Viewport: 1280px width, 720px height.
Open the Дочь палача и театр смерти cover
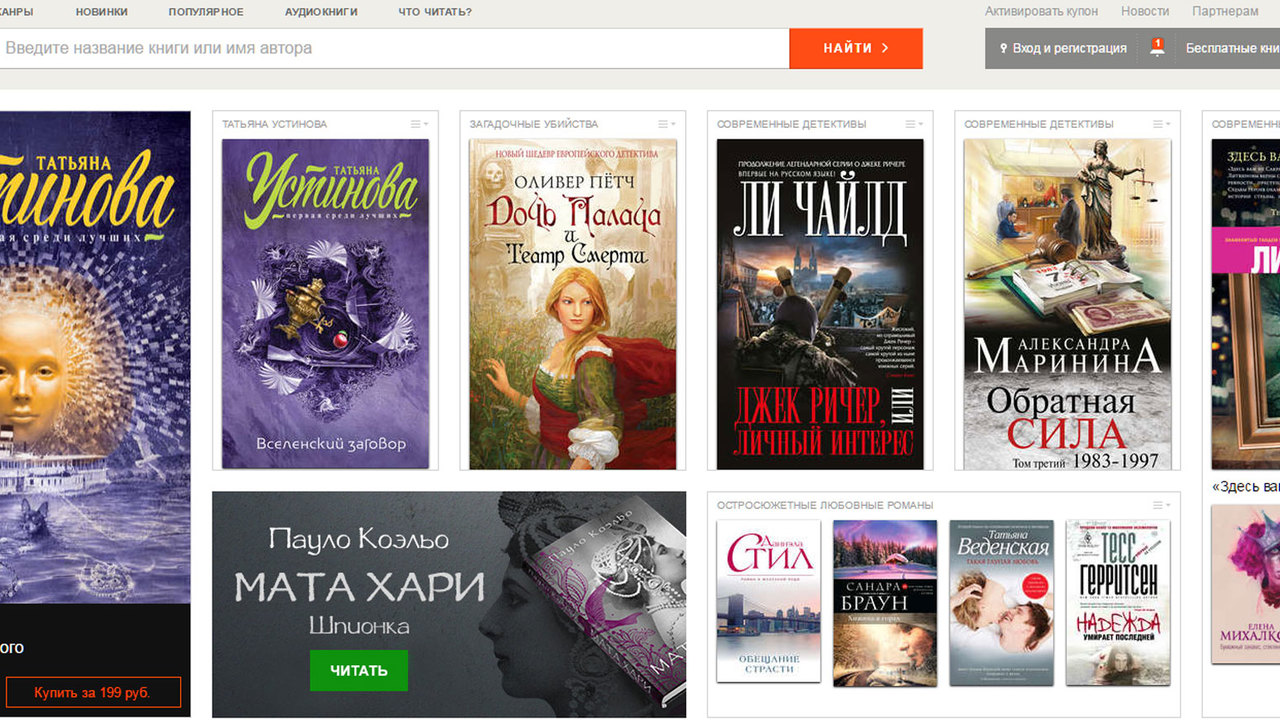click(573, 304)
